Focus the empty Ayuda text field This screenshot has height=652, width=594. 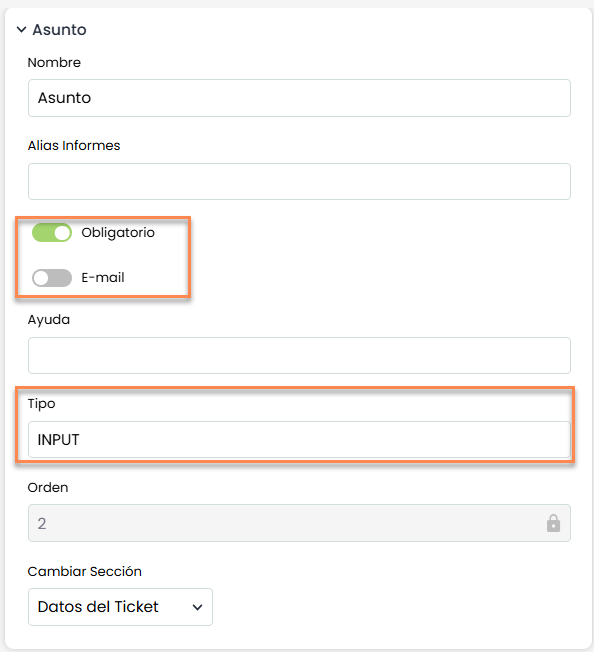299,356
